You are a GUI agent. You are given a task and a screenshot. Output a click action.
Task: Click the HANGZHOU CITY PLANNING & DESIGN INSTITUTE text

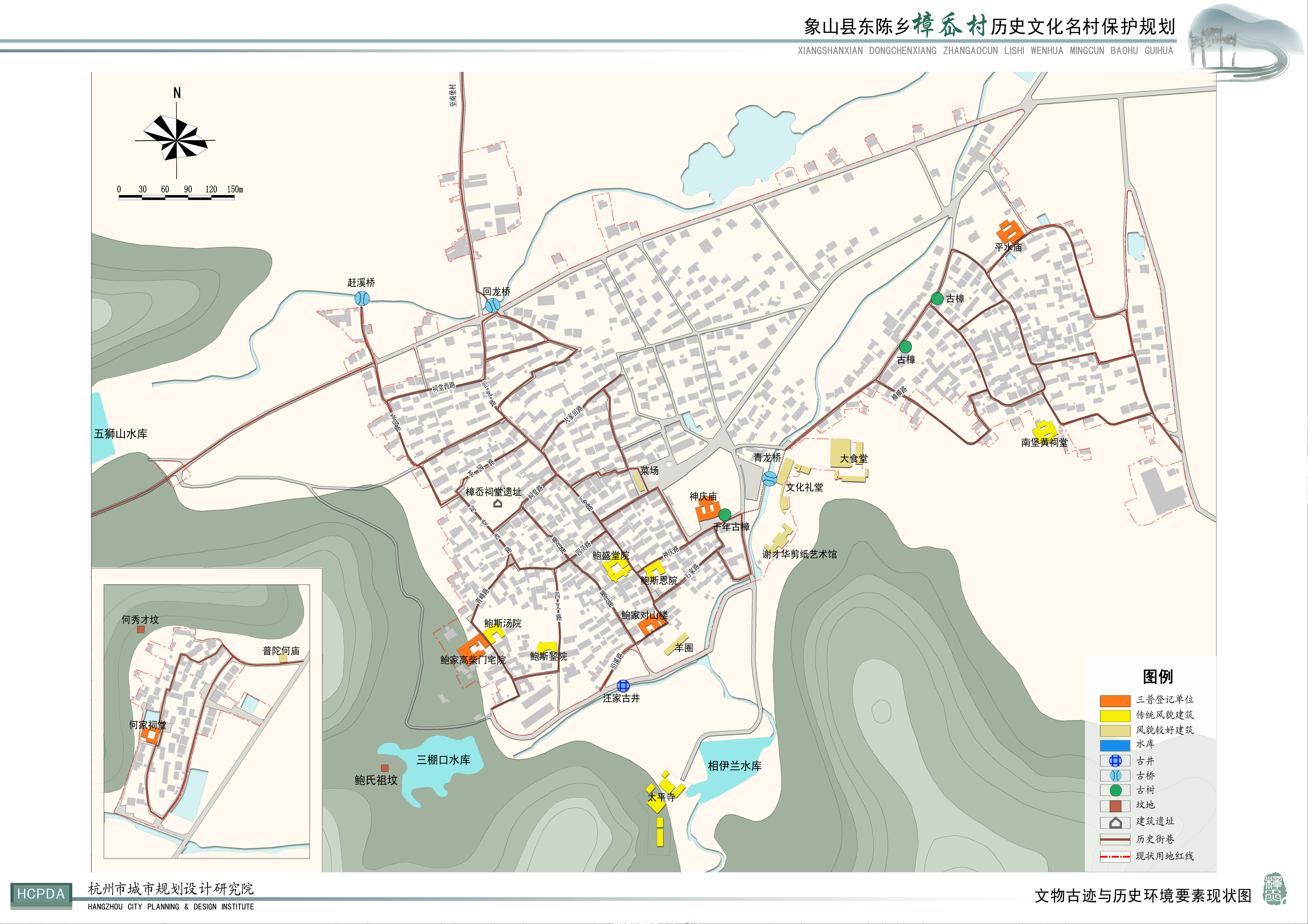point(171,907)
